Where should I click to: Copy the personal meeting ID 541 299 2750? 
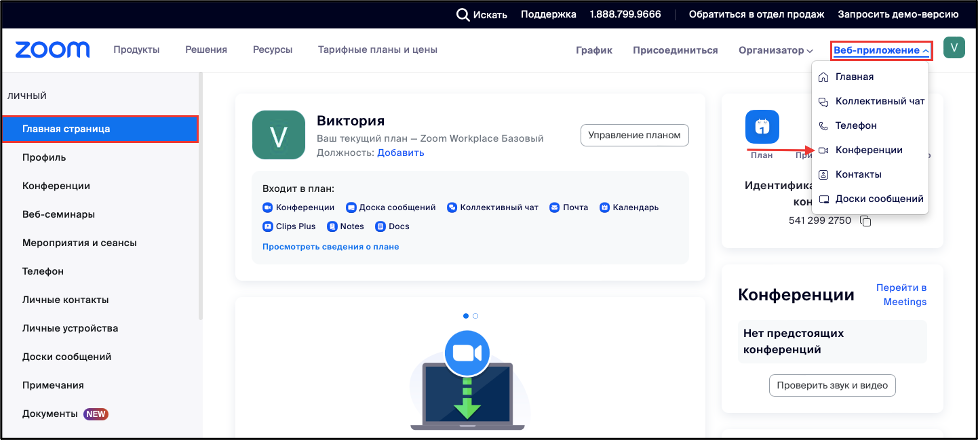(865, 221)
